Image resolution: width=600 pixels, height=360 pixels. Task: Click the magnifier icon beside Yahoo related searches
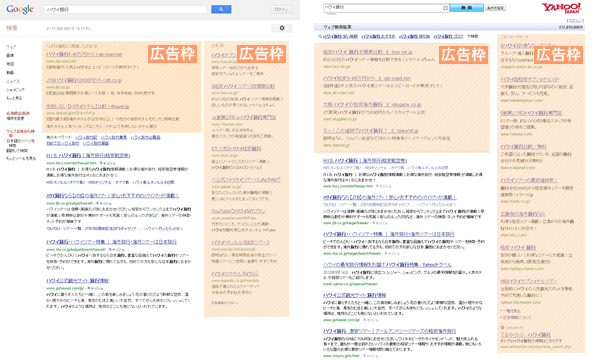point(320,36)
